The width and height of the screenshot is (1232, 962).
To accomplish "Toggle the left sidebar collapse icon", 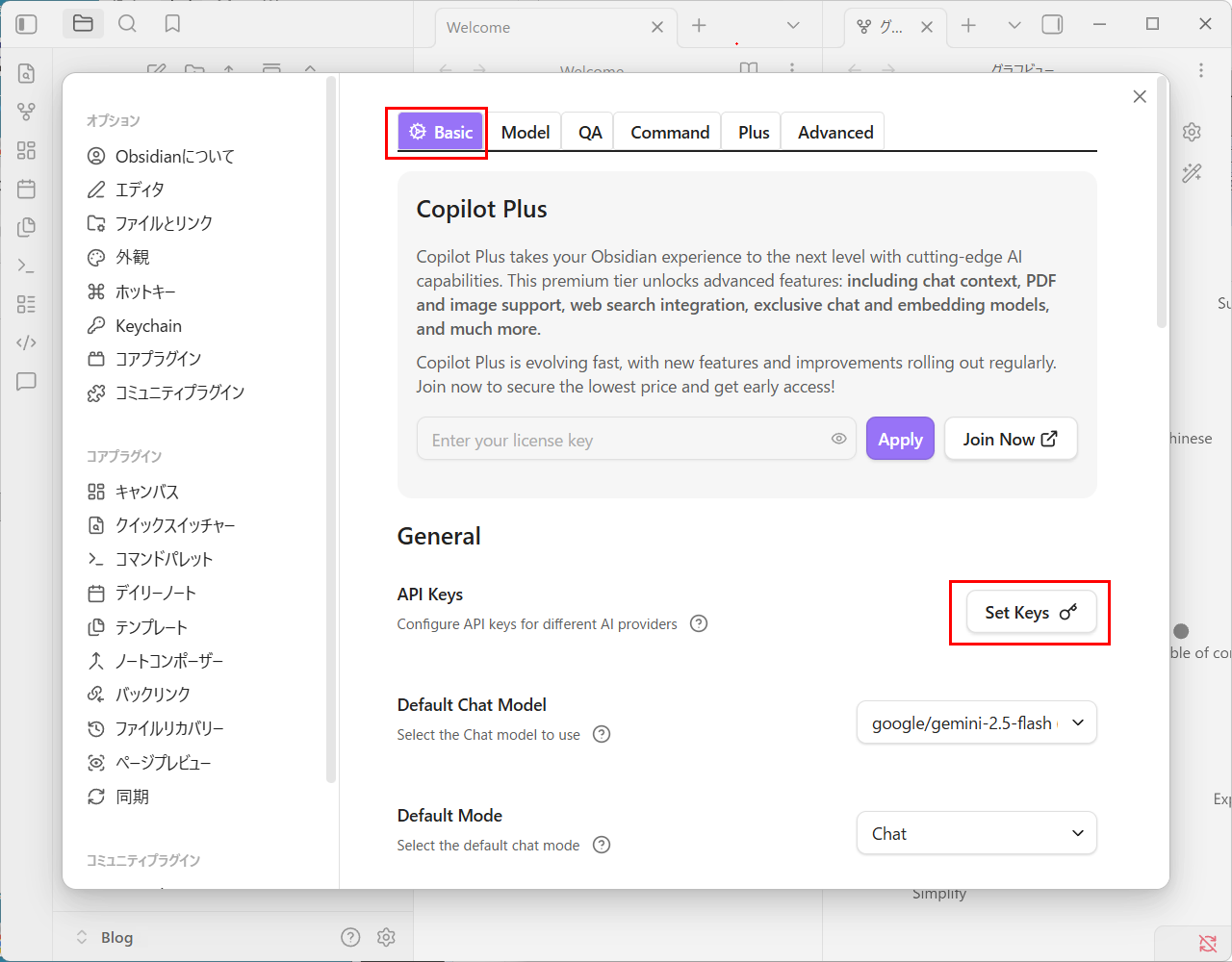I will [27, 24].
